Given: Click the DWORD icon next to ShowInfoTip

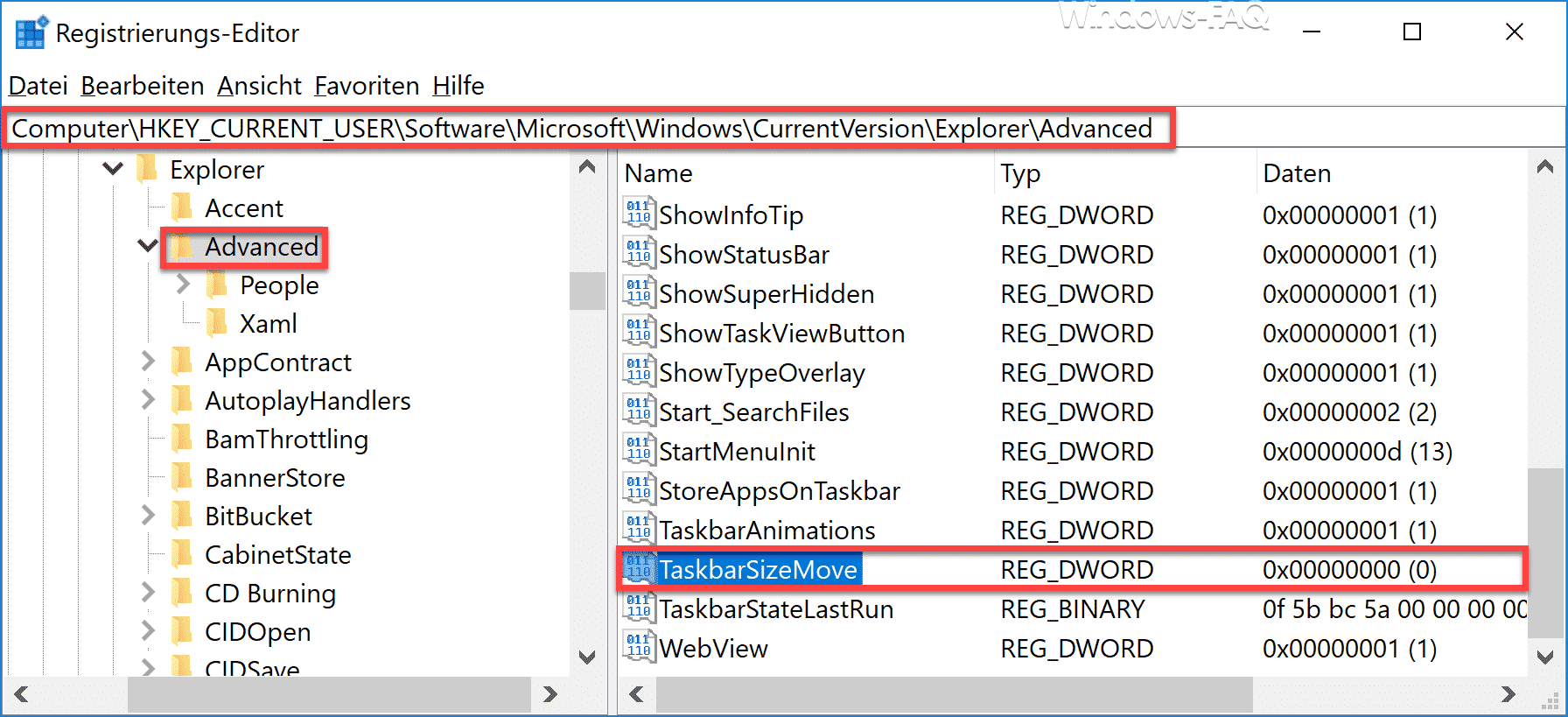Looking at the screenshot, I should (x=640, y=213).
